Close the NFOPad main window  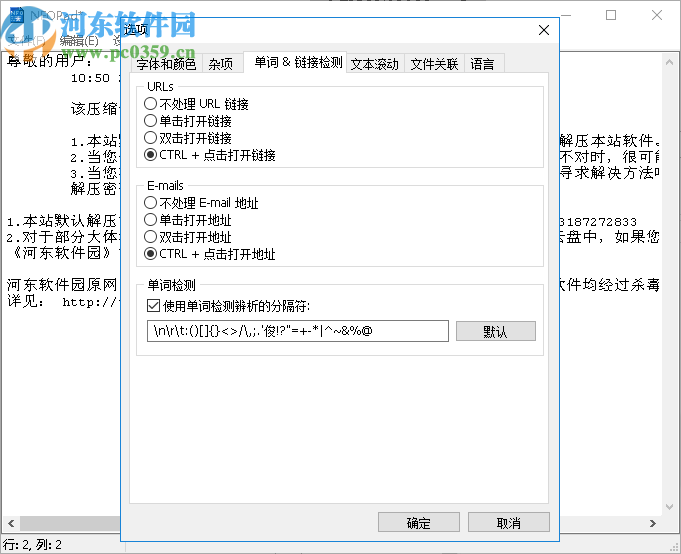coord(657,15)
